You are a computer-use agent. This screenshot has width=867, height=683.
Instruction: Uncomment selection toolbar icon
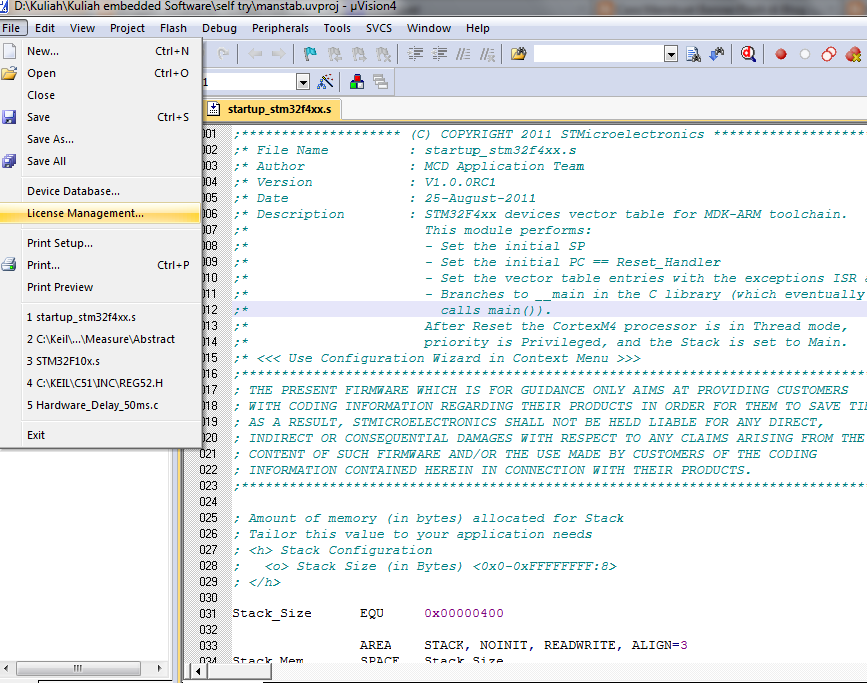(x=487, y=54)
